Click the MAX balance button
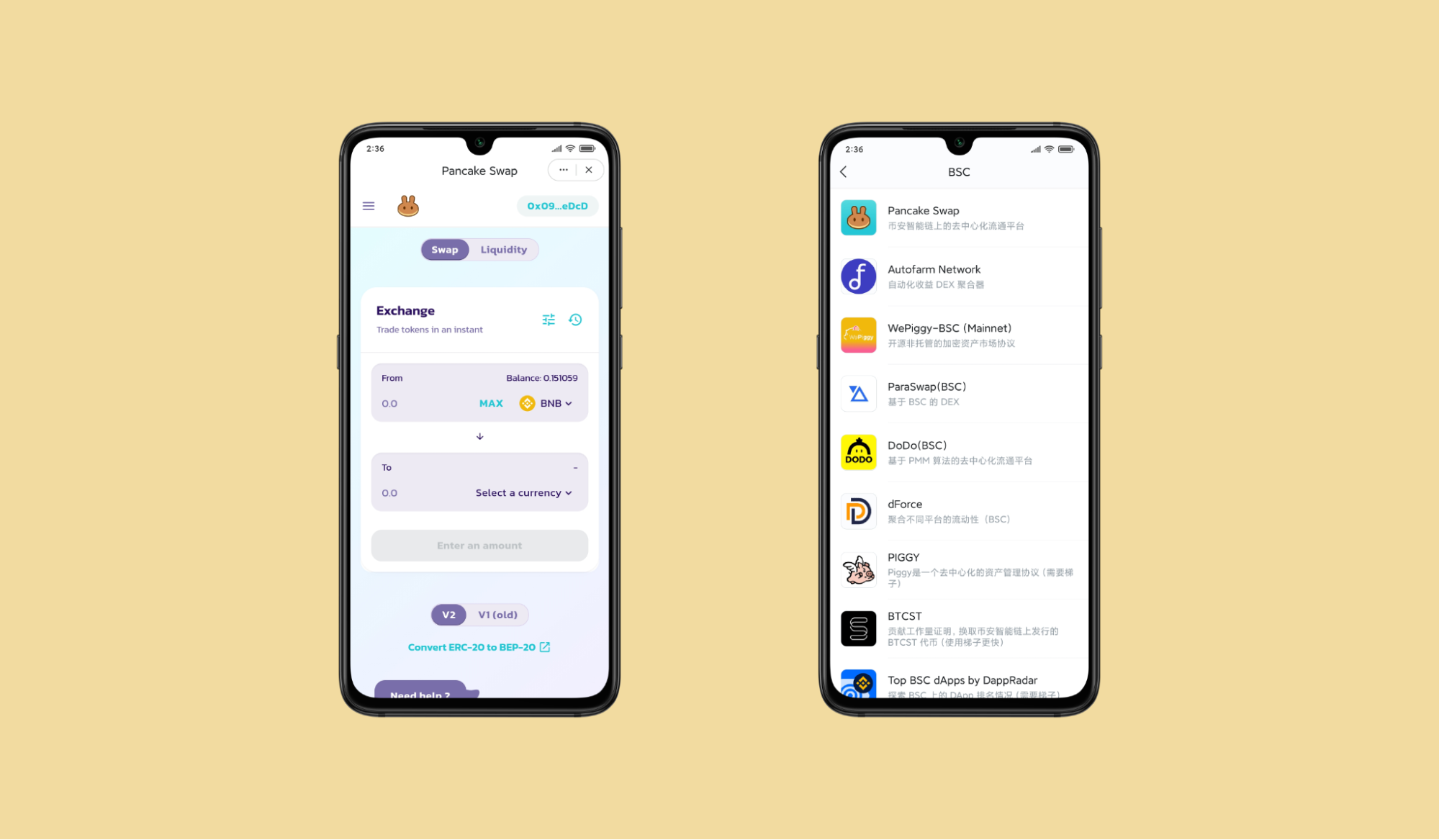Viewport: 1439px width, 840px height. (x=490, y=403)
